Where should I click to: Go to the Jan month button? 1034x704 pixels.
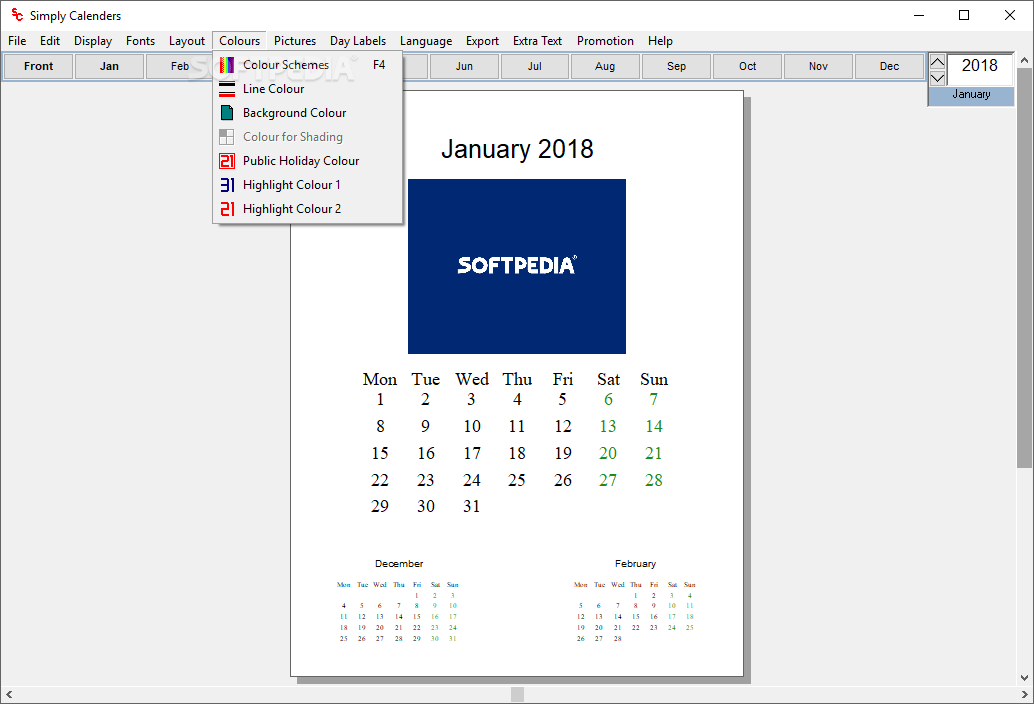pyautogui.click(x=109, y=66)
